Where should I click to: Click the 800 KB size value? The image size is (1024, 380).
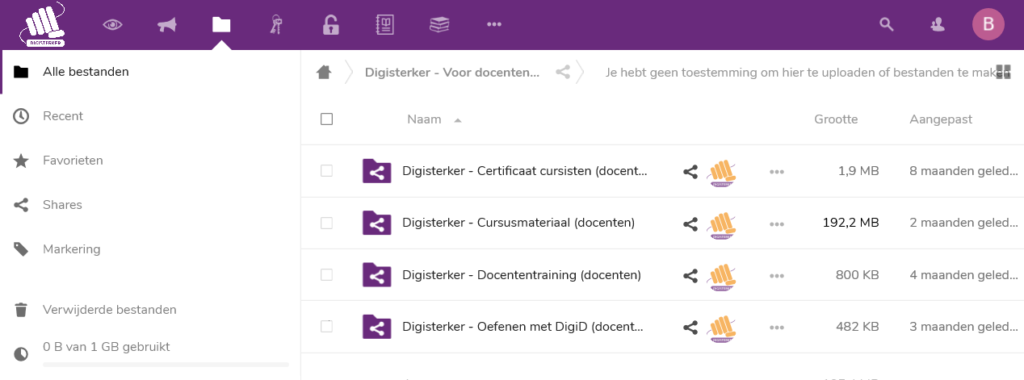pyautogui.click(x=857, y=275)
